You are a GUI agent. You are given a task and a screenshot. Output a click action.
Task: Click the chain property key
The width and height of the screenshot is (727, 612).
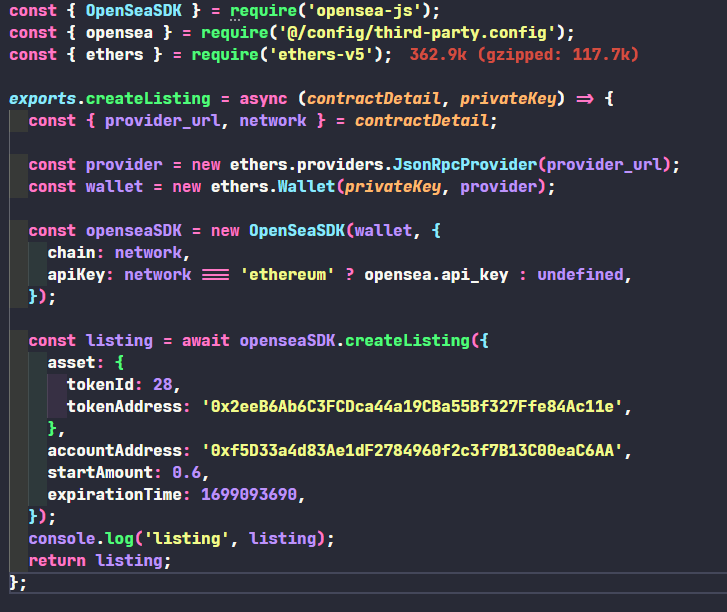[71, 253]
